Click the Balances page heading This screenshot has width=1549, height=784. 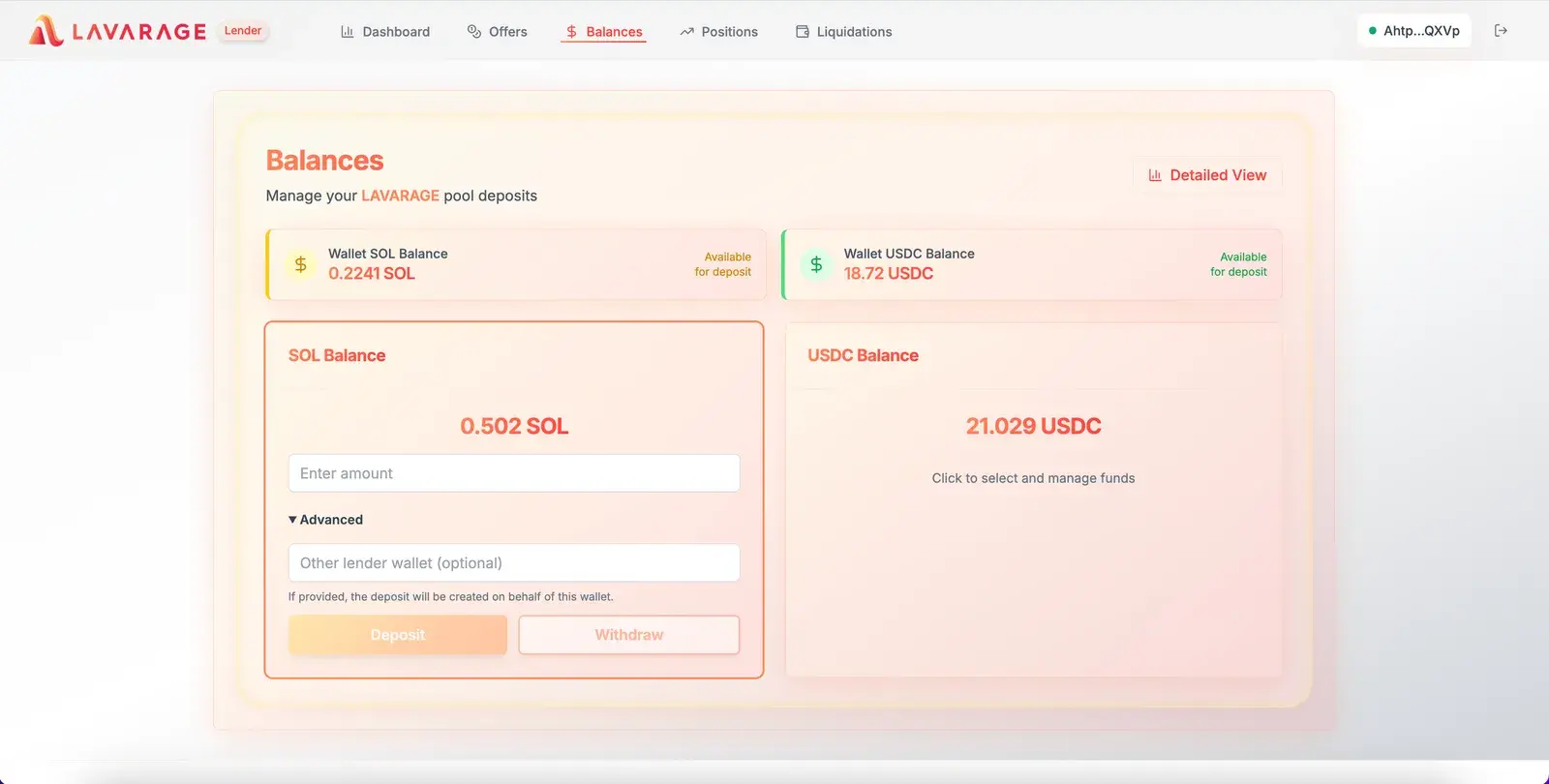pos(325,161)
